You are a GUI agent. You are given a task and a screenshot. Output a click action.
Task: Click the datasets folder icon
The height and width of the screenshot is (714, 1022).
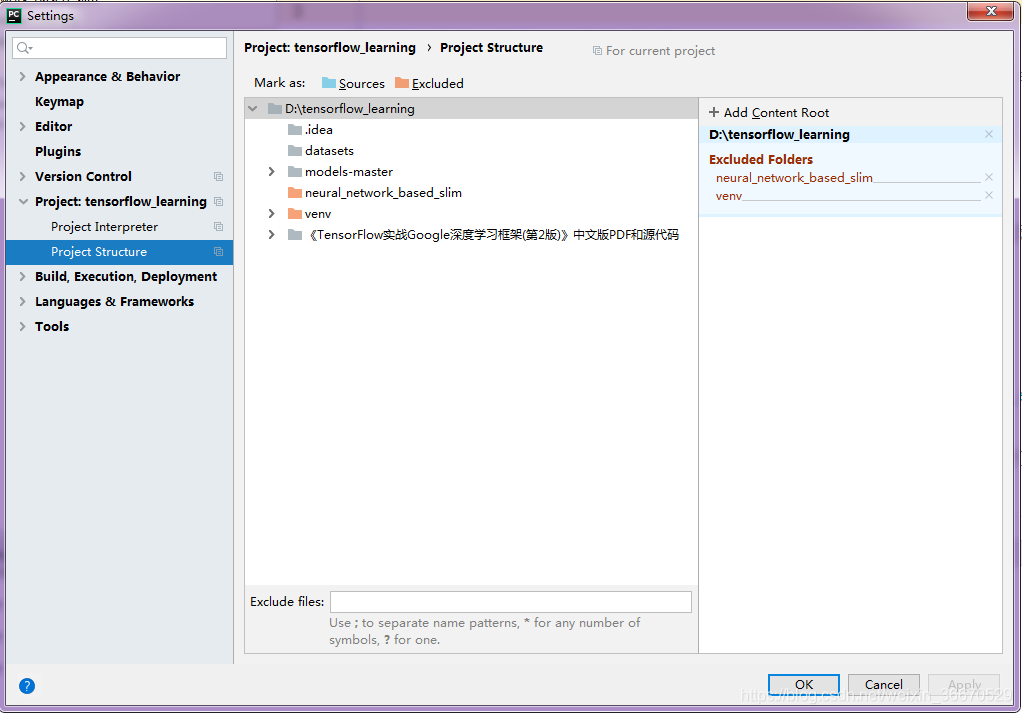coord(295,151)
